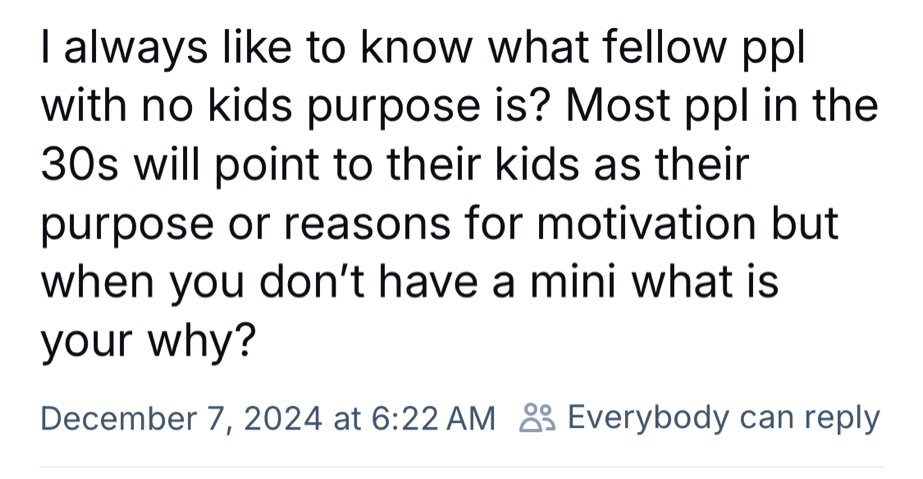Click the post's first line starting "I always"
This screenshot has height=479, width=923.
click(422, 50)
